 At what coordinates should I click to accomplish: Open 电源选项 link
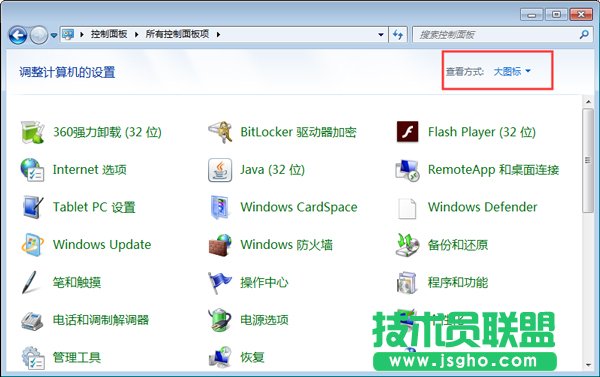[x=264, y=320]
